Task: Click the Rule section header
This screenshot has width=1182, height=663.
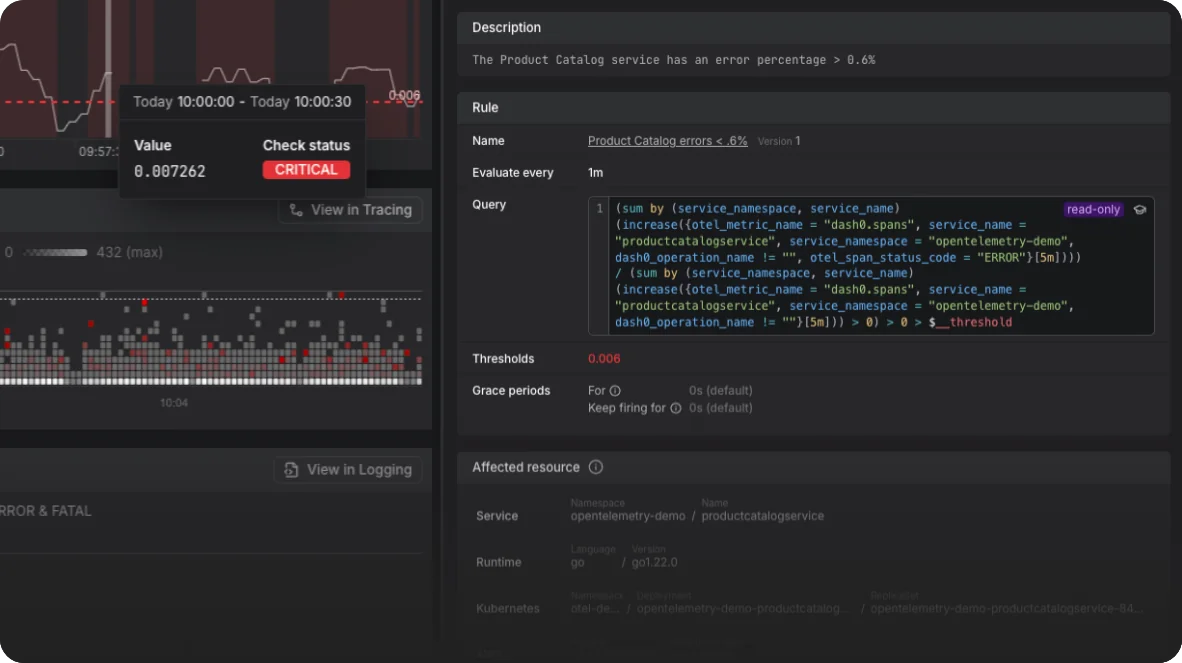Action: (813, 108)
